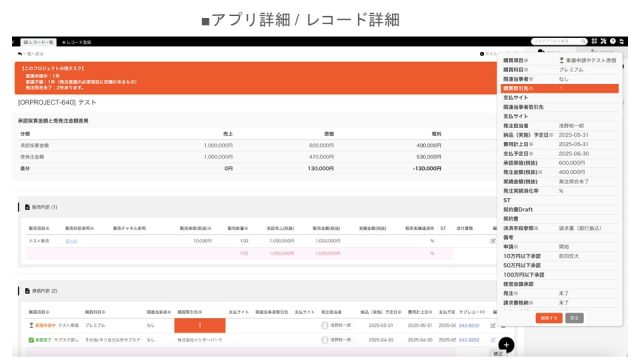
Task: Click the magnifier icon in the search box
Action: (583, 41)
